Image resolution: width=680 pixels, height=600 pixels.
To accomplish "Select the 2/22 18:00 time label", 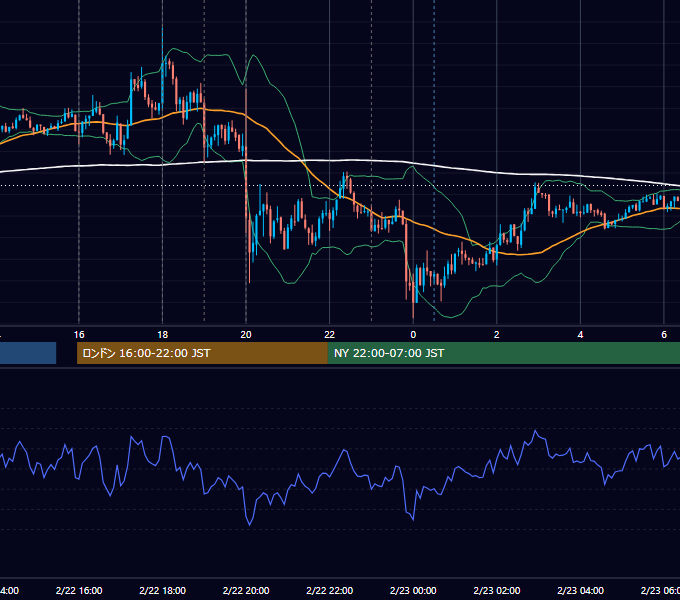I will 163,590.
